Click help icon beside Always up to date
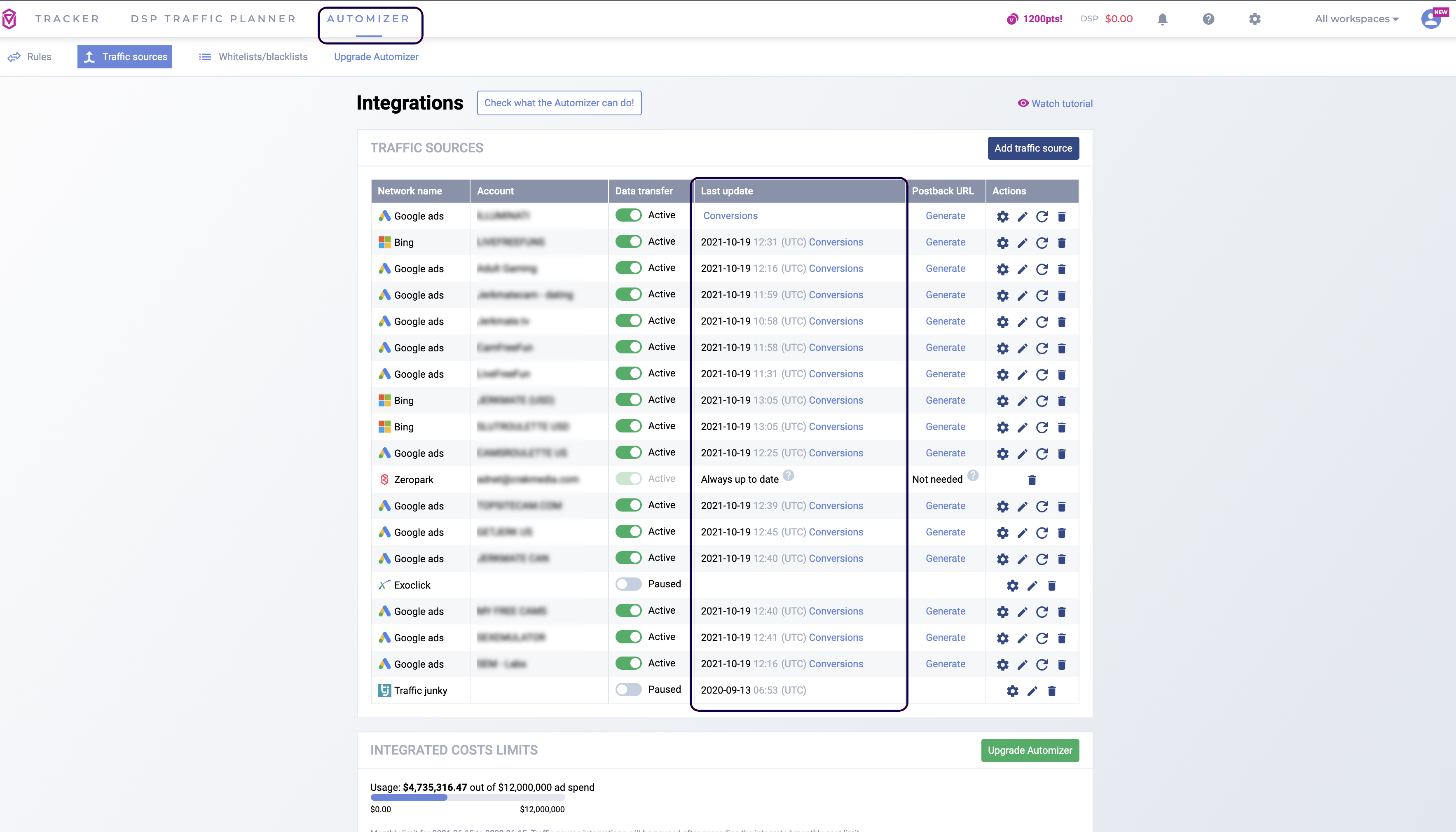This screenshot has width=1456, height=832. (x=788, y=475)
